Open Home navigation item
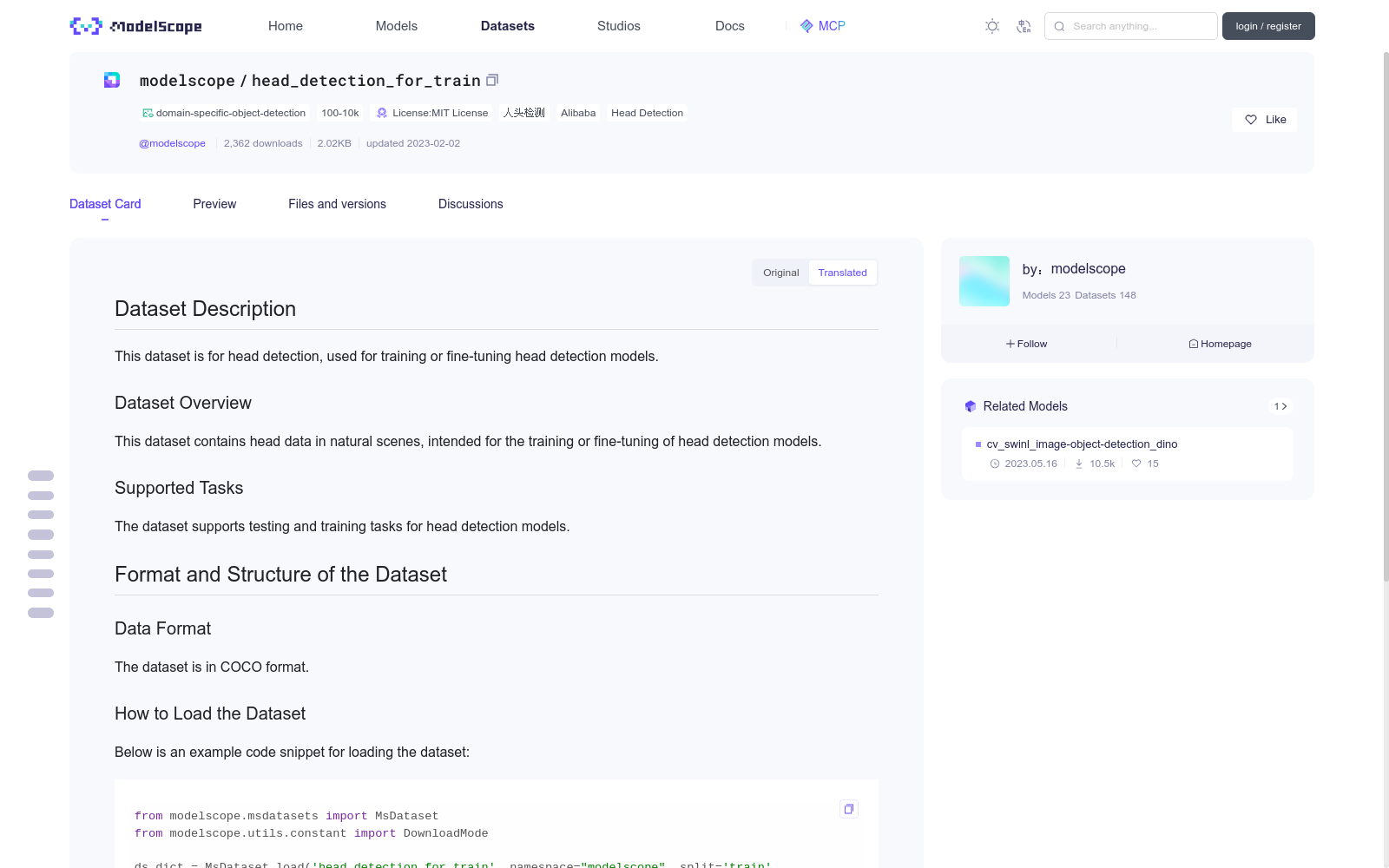Viewport: 1389px width, 868px height. [286, 26]
